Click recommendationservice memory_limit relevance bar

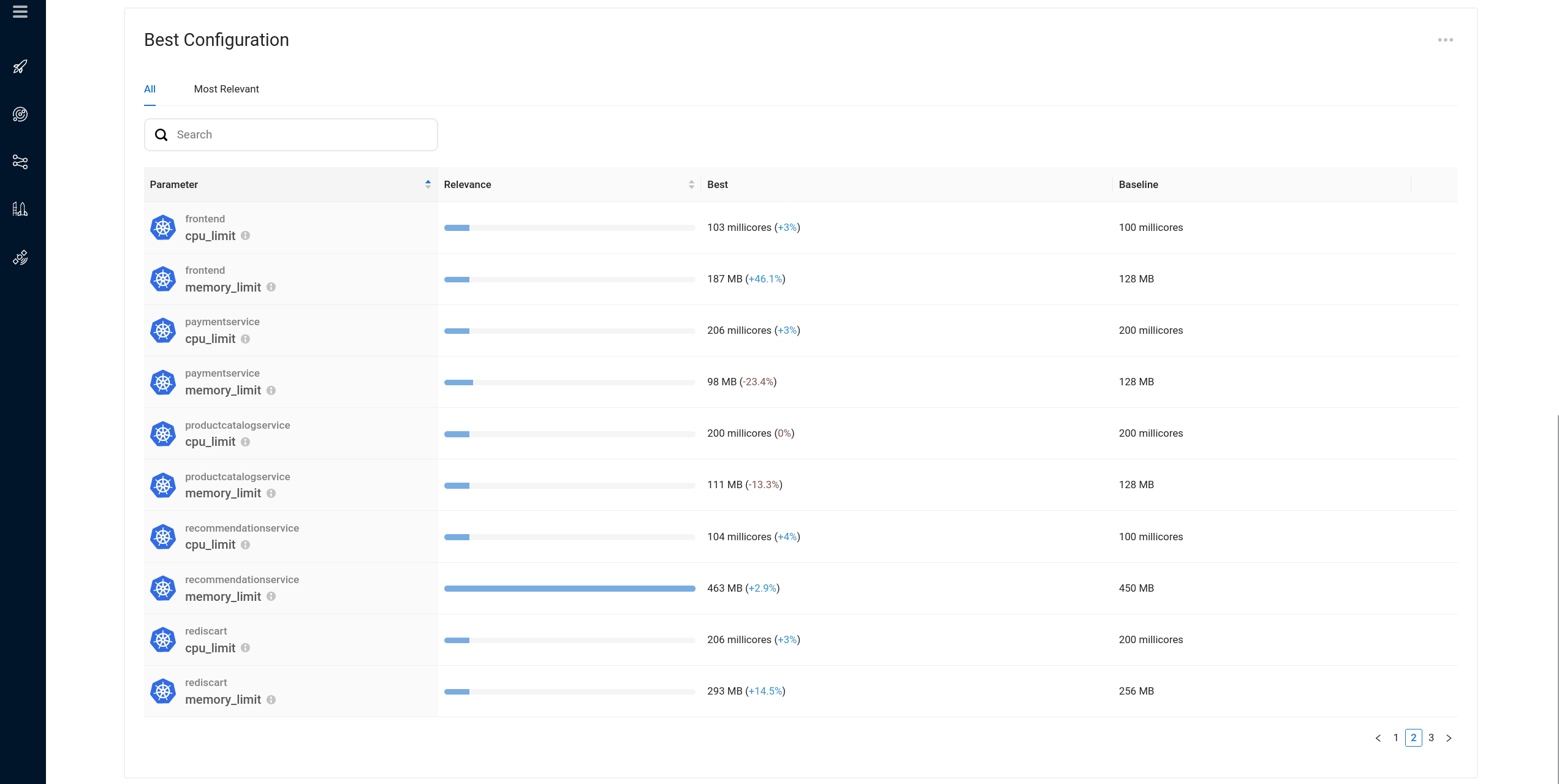pos(569,589)
